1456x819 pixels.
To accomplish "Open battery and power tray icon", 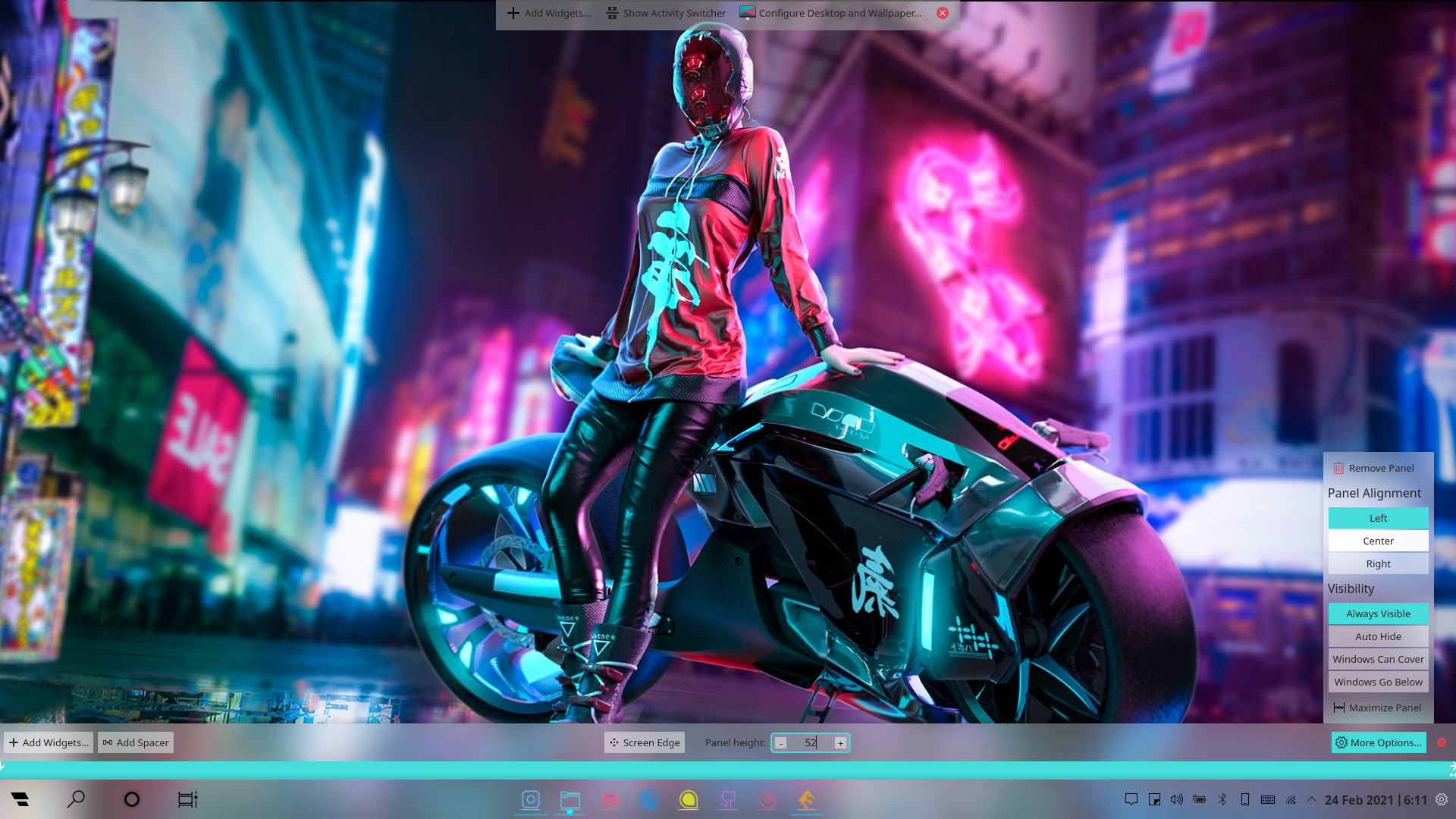I will click(1200, 799).
